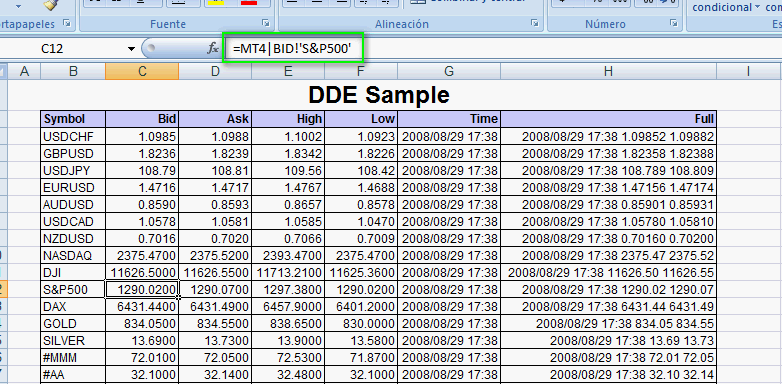
Task: Select column I header
Action: (749, 71)
